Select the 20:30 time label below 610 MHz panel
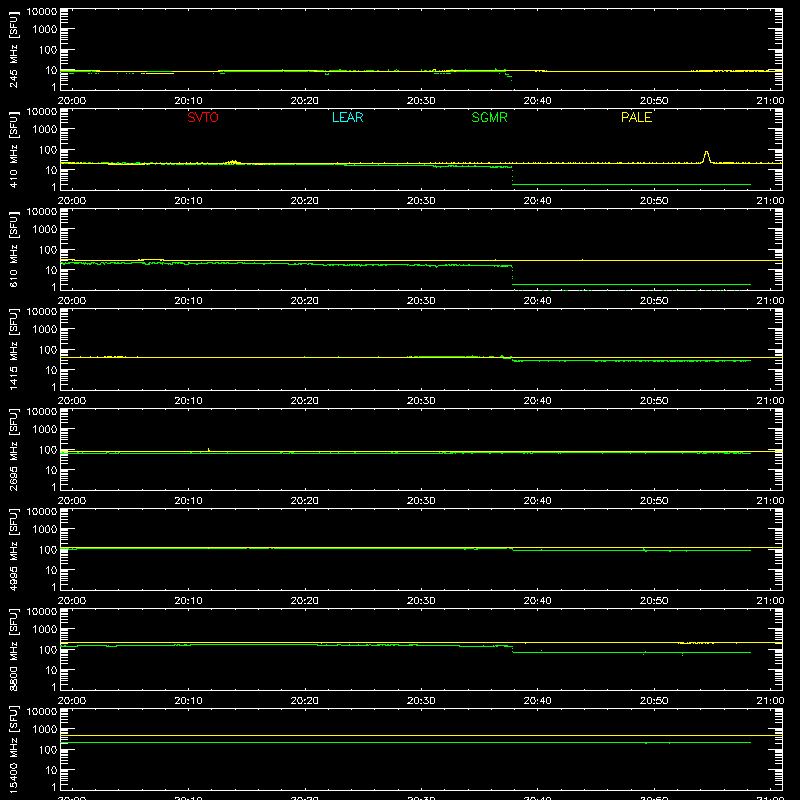 [421, 301]
